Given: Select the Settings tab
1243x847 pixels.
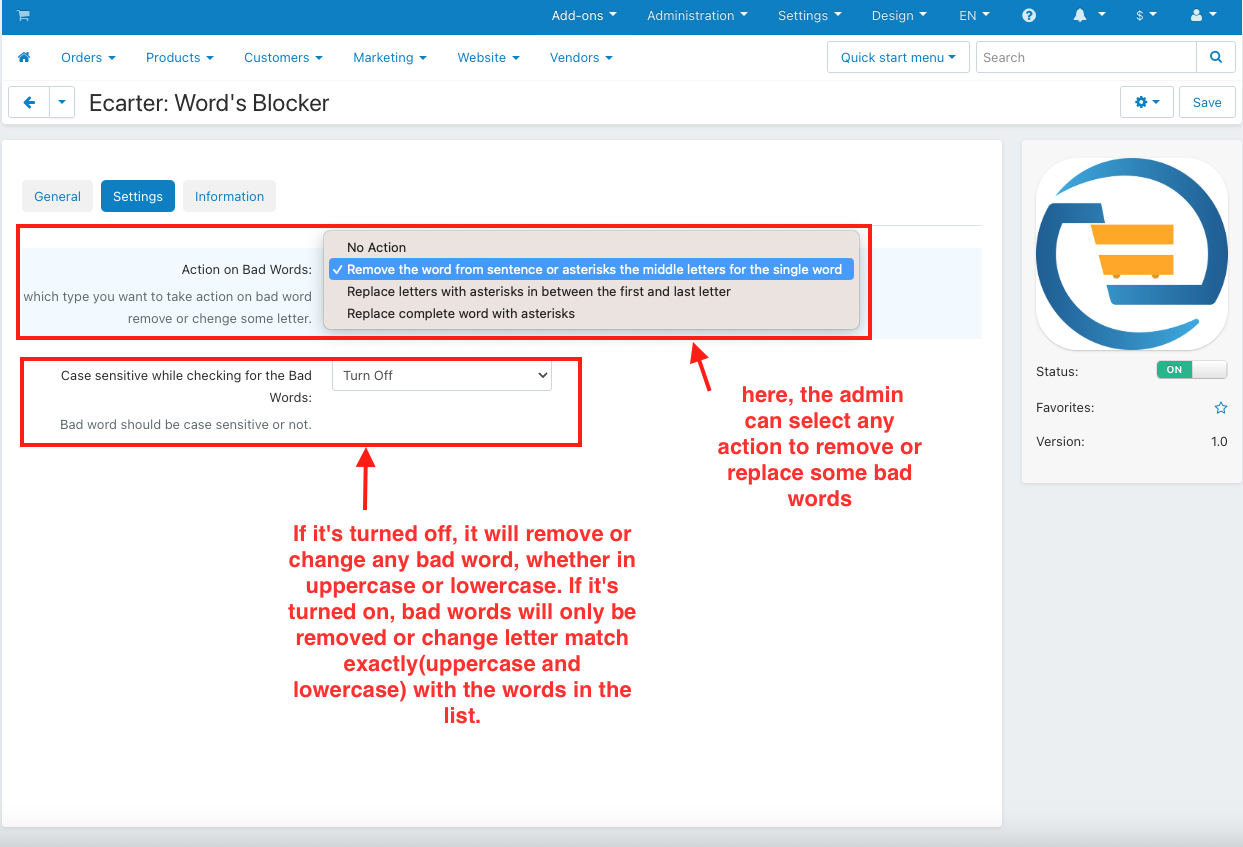Looking at the screenshot, I should point(138,196).
